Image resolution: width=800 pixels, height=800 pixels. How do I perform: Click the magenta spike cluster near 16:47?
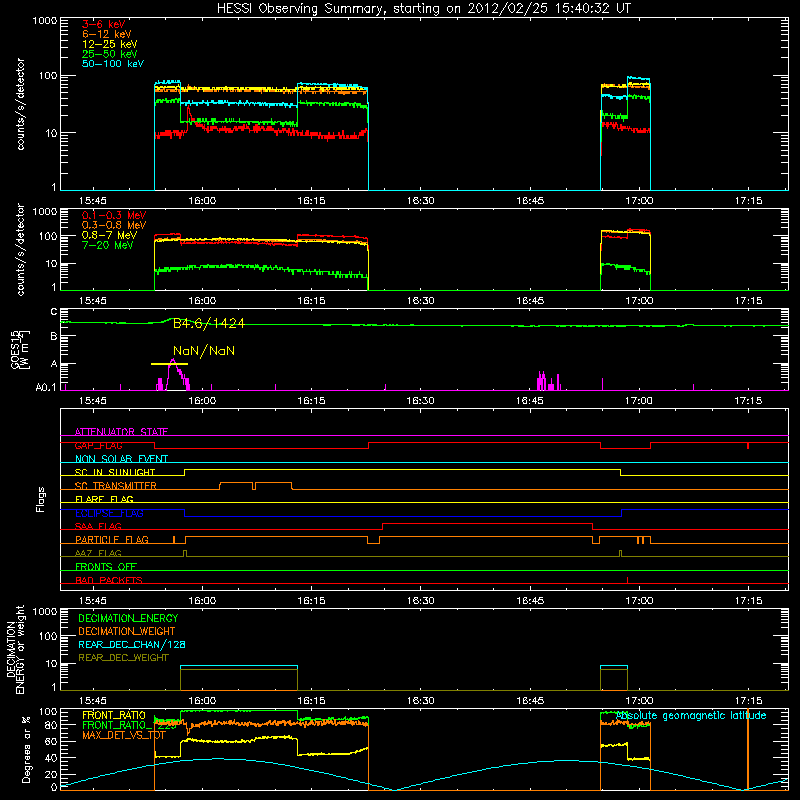(x=549, y=381)
